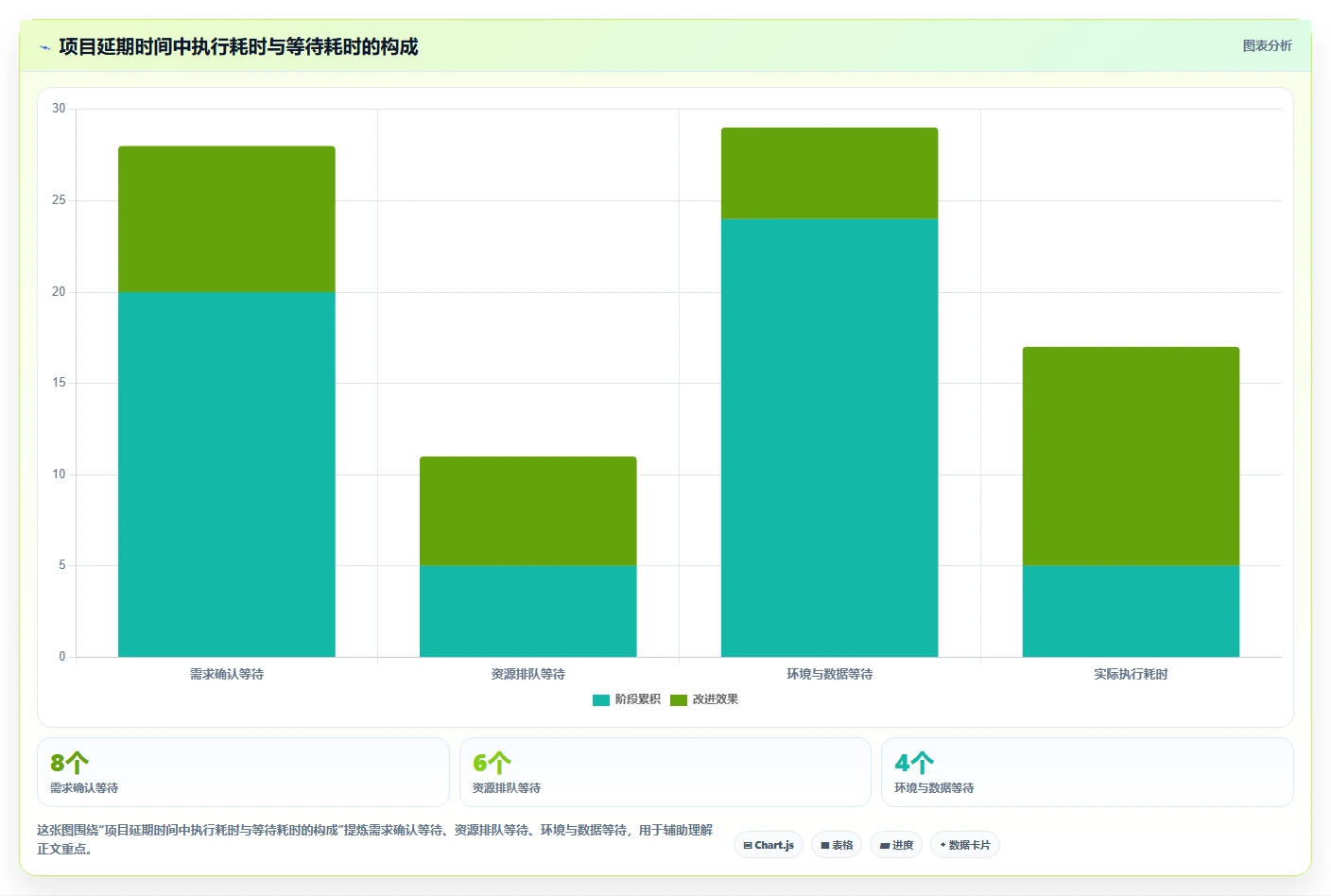Click the chart description paragraph
The height and width of the screenshot is (896, 1331).
375,839
